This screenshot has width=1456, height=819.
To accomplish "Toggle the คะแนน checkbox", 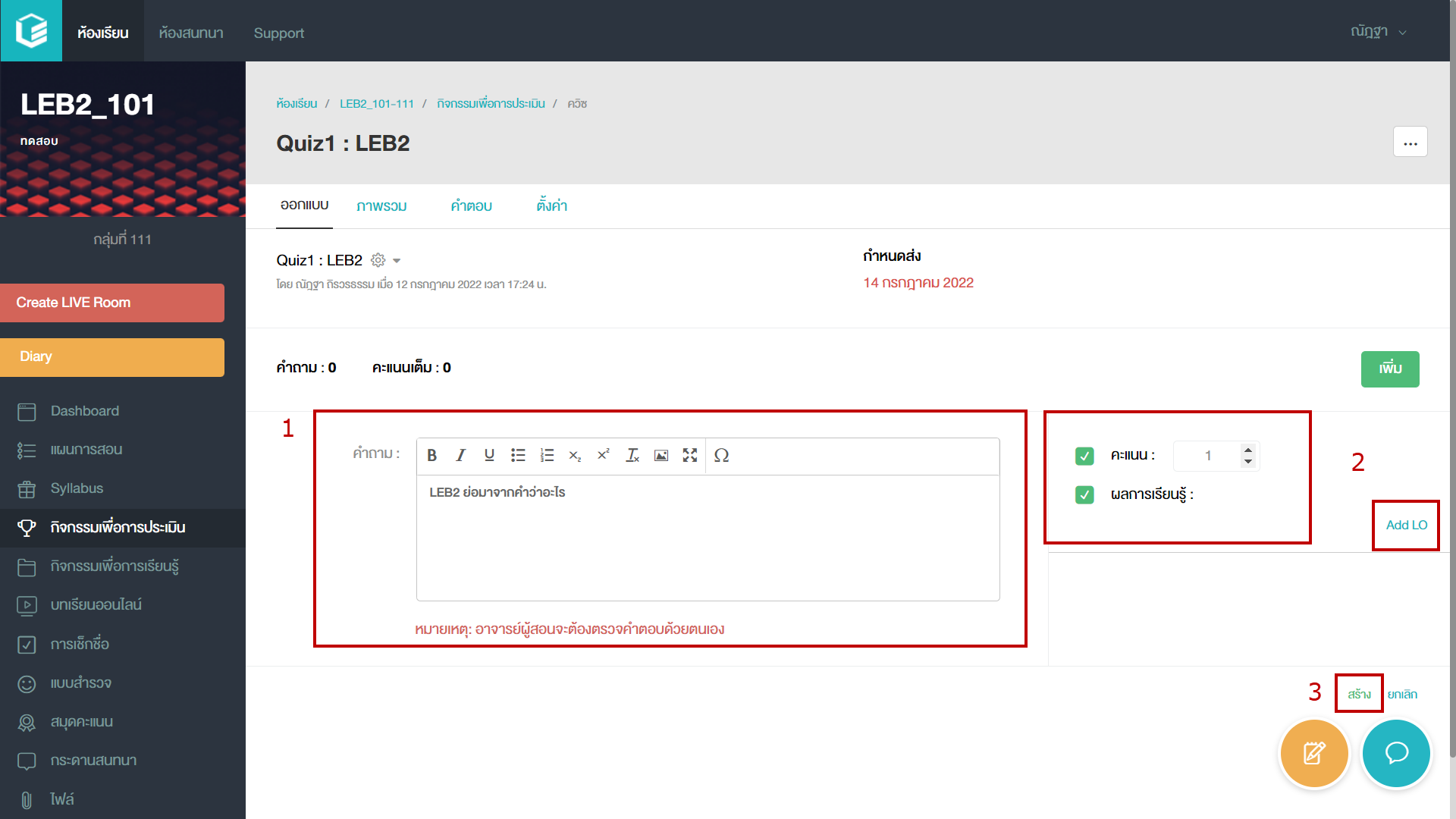I will tap(1084, 456).
